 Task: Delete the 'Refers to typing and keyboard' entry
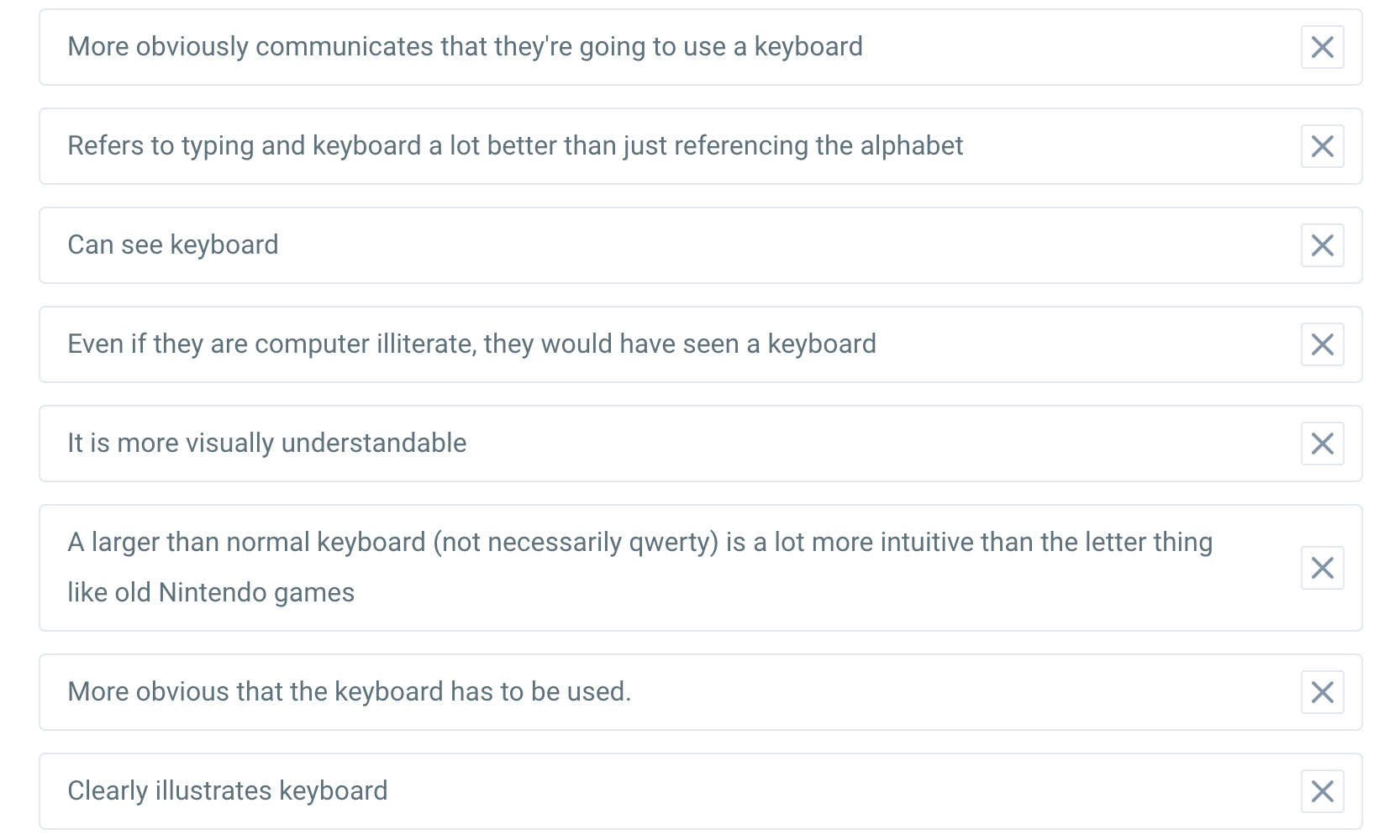tap(1322, 146)
